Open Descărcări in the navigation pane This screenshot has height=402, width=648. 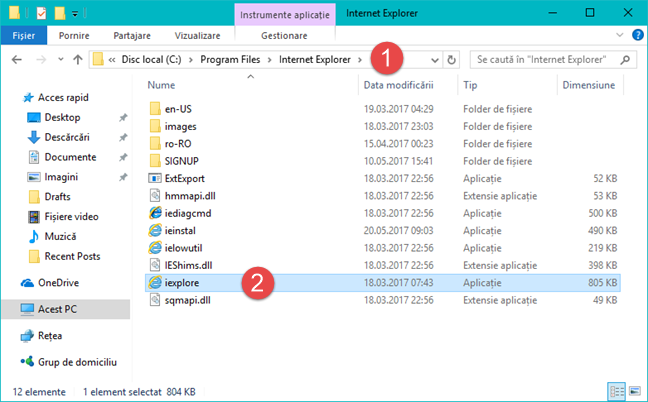(x=67, y=137)
